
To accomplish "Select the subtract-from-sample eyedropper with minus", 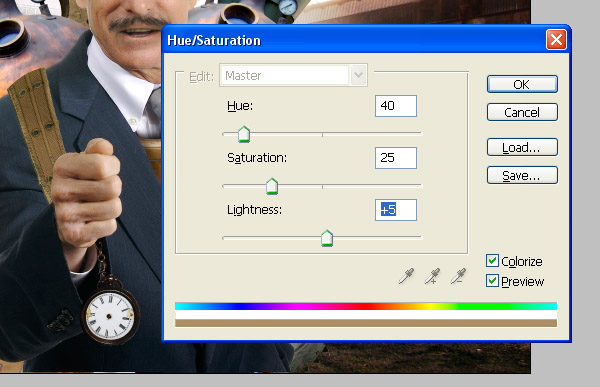I will [458, 276].
